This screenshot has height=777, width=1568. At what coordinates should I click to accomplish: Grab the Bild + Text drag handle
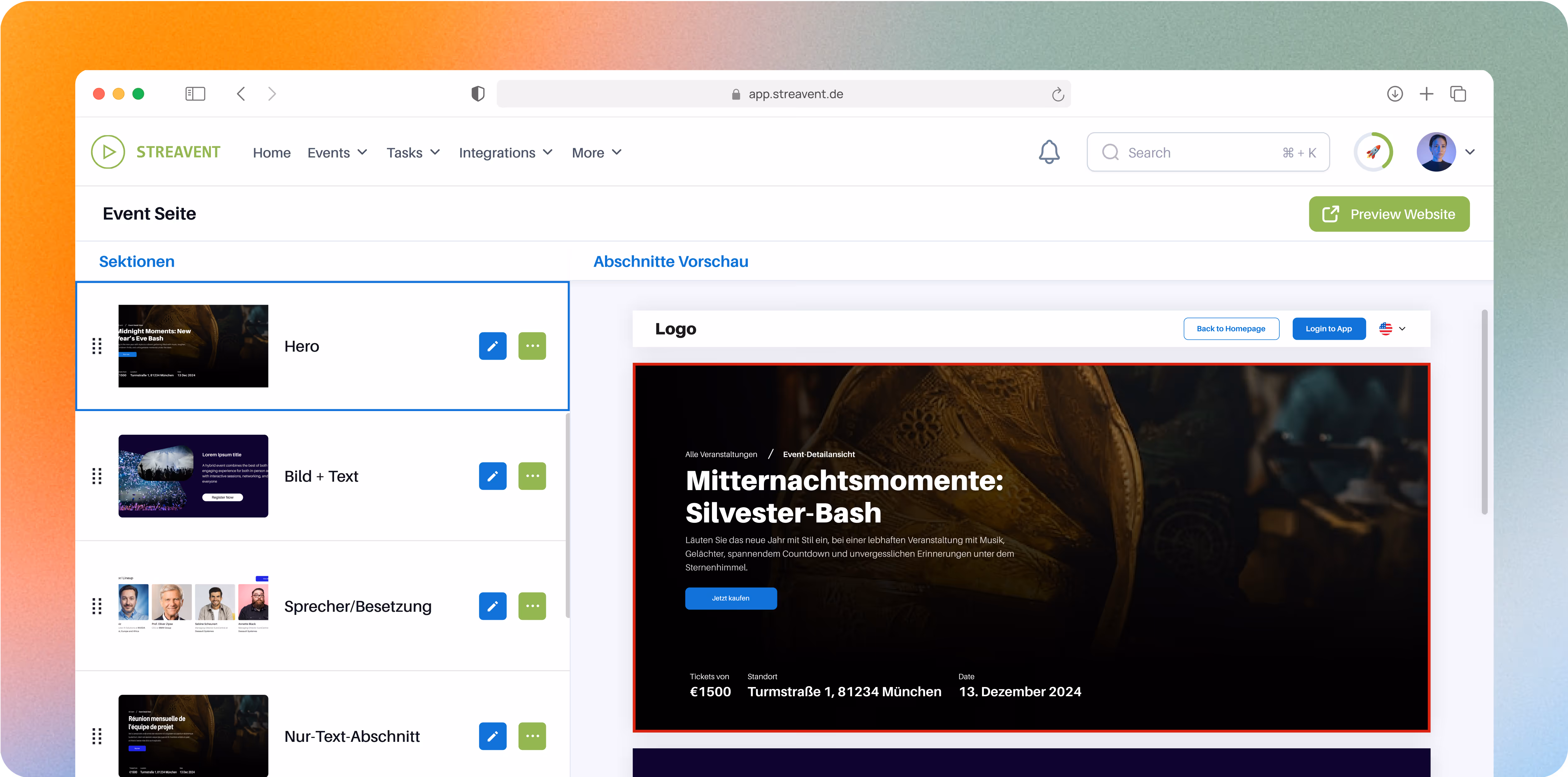[97, 476]
